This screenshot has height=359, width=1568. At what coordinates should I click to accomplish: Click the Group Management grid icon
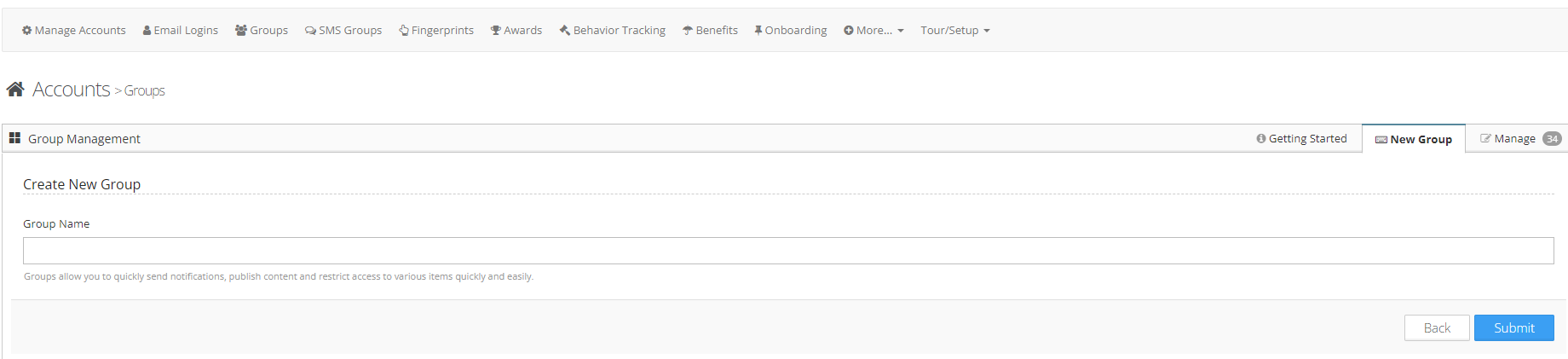click(14, 138)
